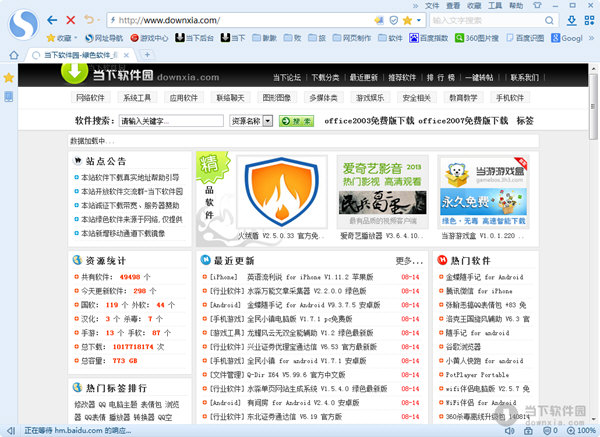Open the Sogou browser logo menu
The width and height of the screenshot is (600, 437).
point(24,25)
